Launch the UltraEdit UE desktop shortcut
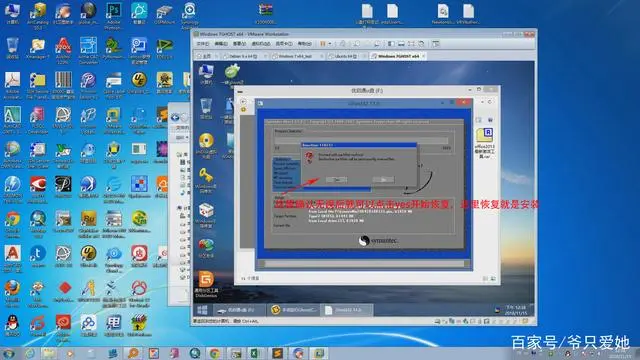Viewport: 640px width, 360px height. point(139,80)
